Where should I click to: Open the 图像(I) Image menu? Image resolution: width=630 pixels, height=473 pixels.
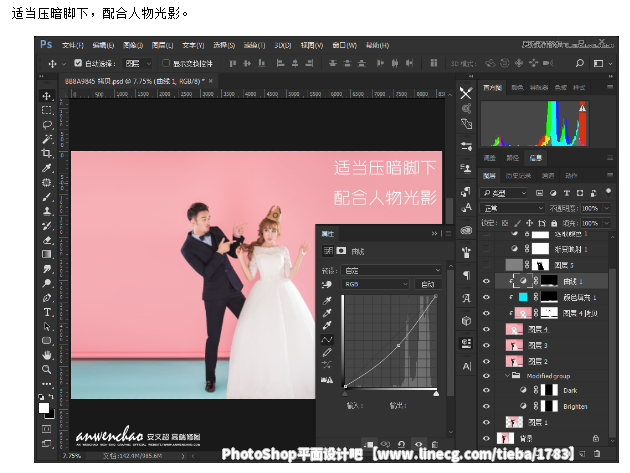tap(133, 45)
